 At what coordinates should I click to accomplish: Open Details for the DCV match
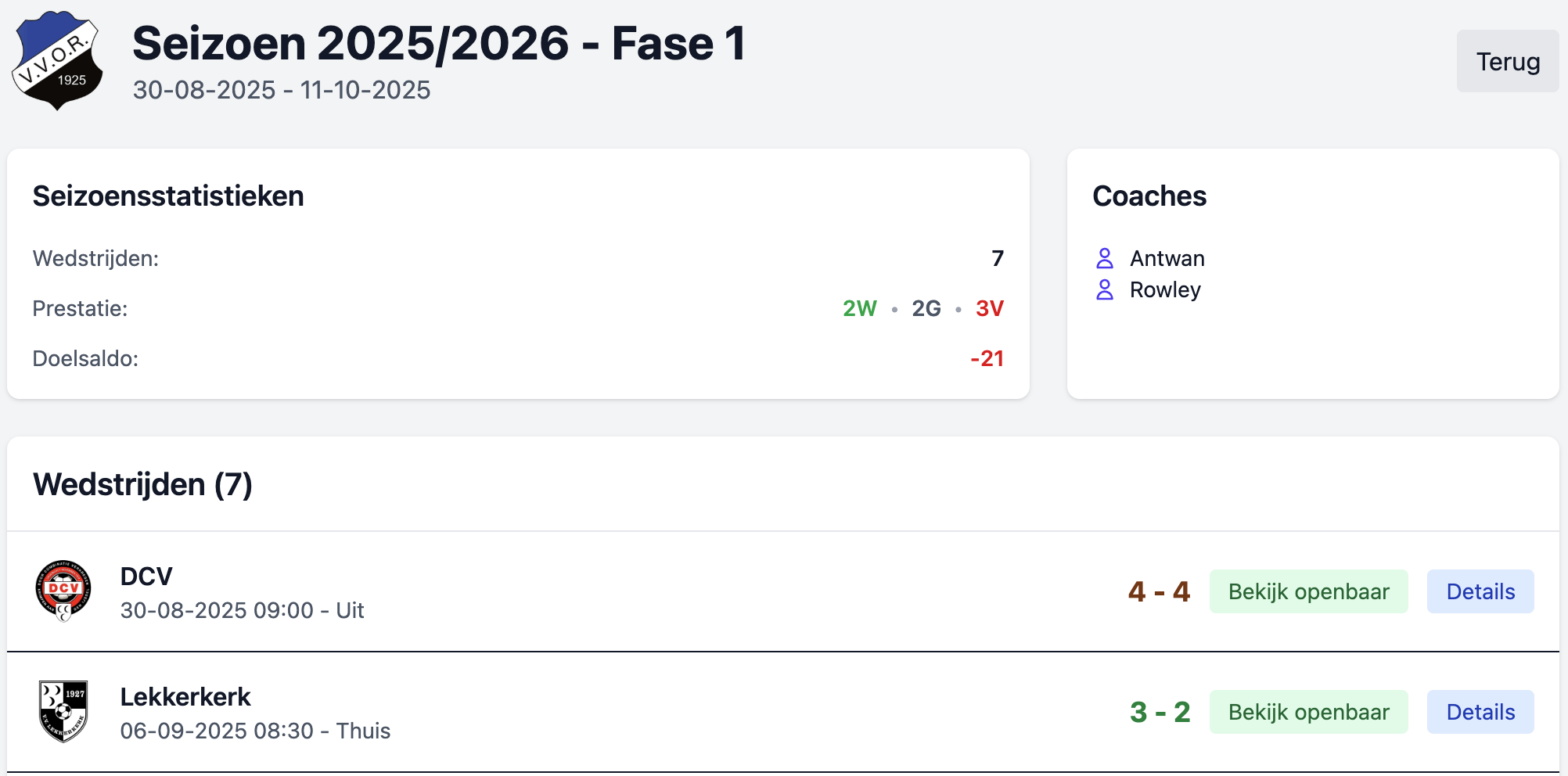tap(1480, 591)
